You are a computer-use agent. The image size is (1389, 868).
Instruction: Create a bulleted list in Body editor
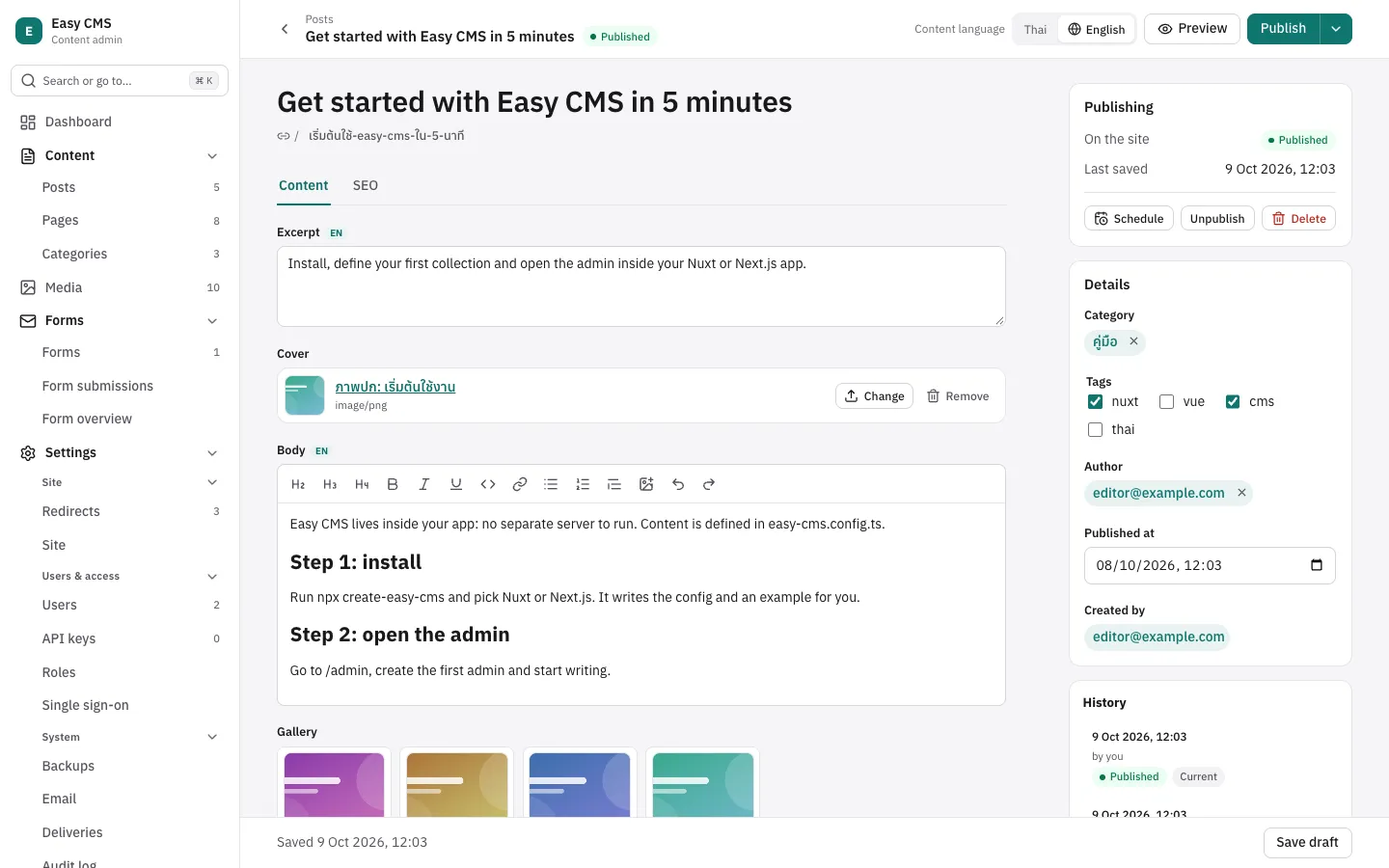(551, 484)
